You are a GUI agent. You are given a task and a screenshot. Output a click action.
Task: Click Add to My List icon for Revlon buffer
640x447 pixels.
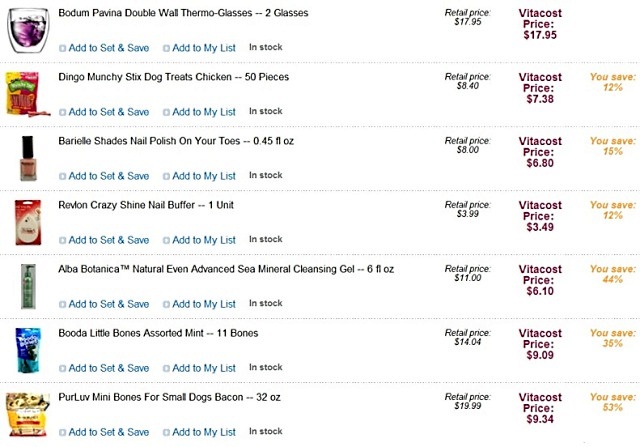(x=166, y=240)
